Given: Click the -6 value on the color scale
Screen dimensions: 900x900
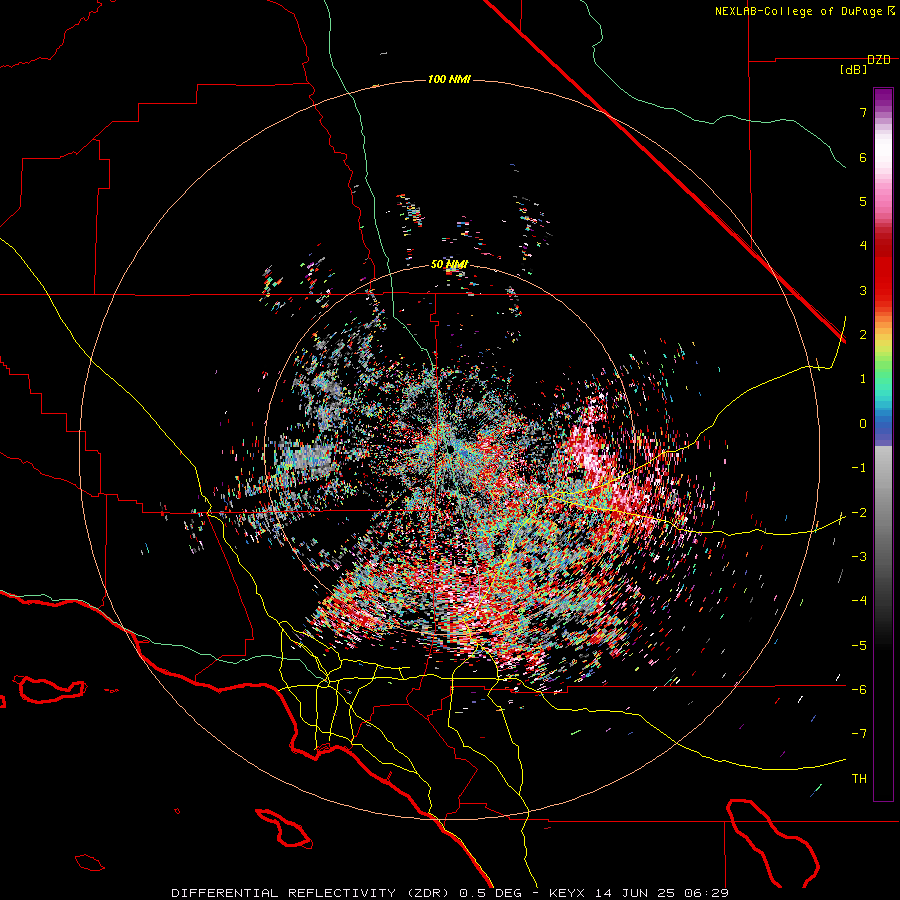Looking at the screenshot, I should (x=859, y=690).
